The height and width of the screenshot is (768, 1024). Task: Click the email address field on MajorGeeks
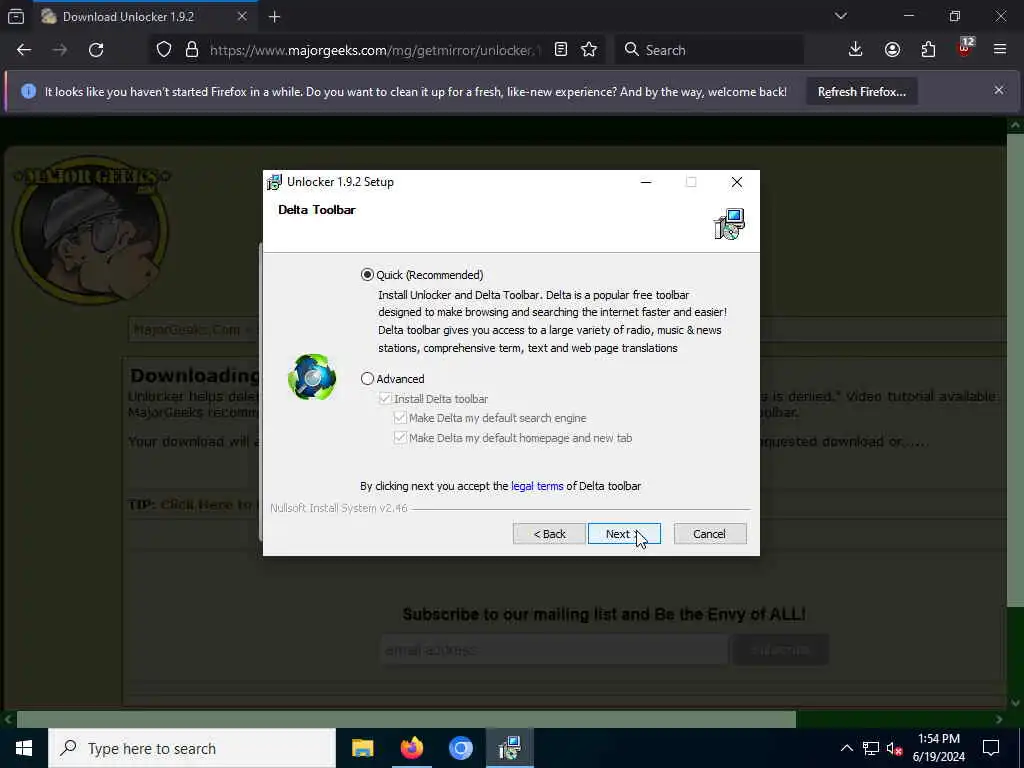[554, 650]
